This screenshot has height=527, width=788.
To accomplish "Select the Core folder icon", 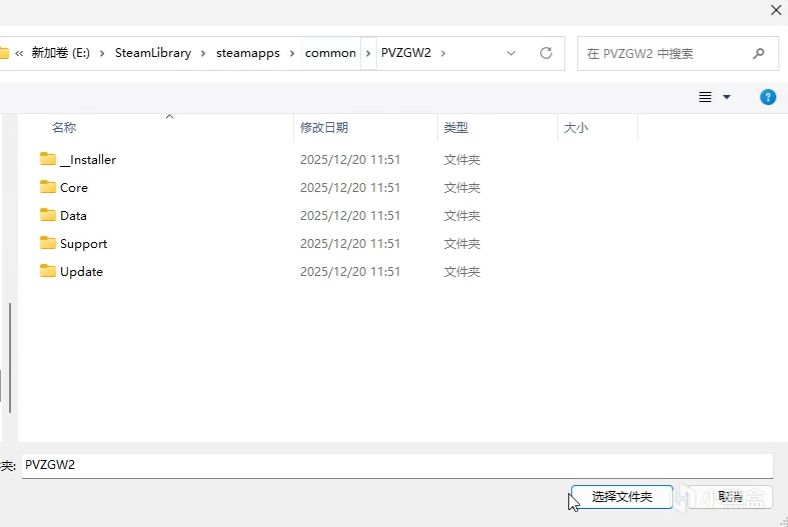I will (48, 187).
